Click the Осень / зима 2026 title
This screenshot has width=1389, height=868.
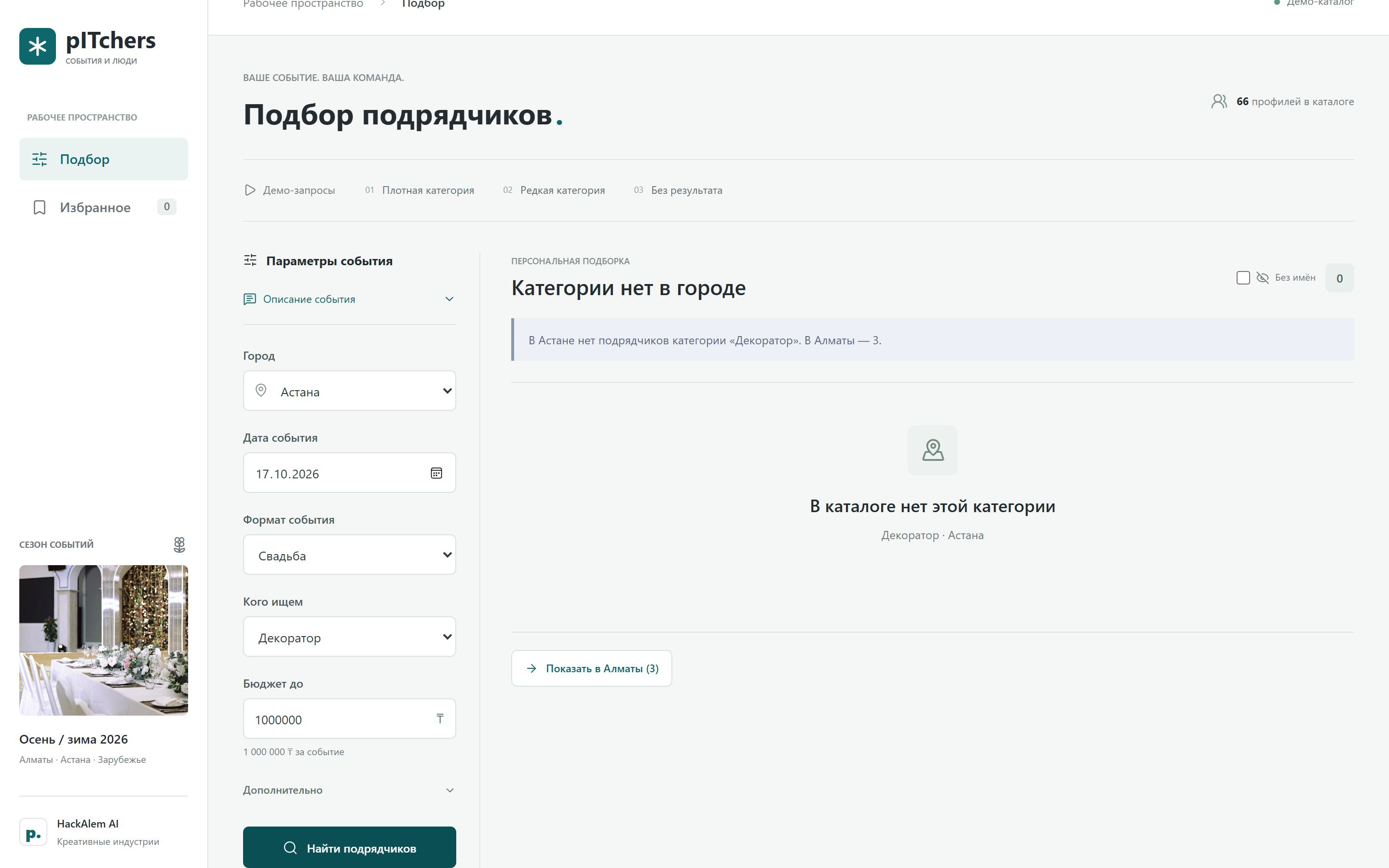[x=73, y=739]
